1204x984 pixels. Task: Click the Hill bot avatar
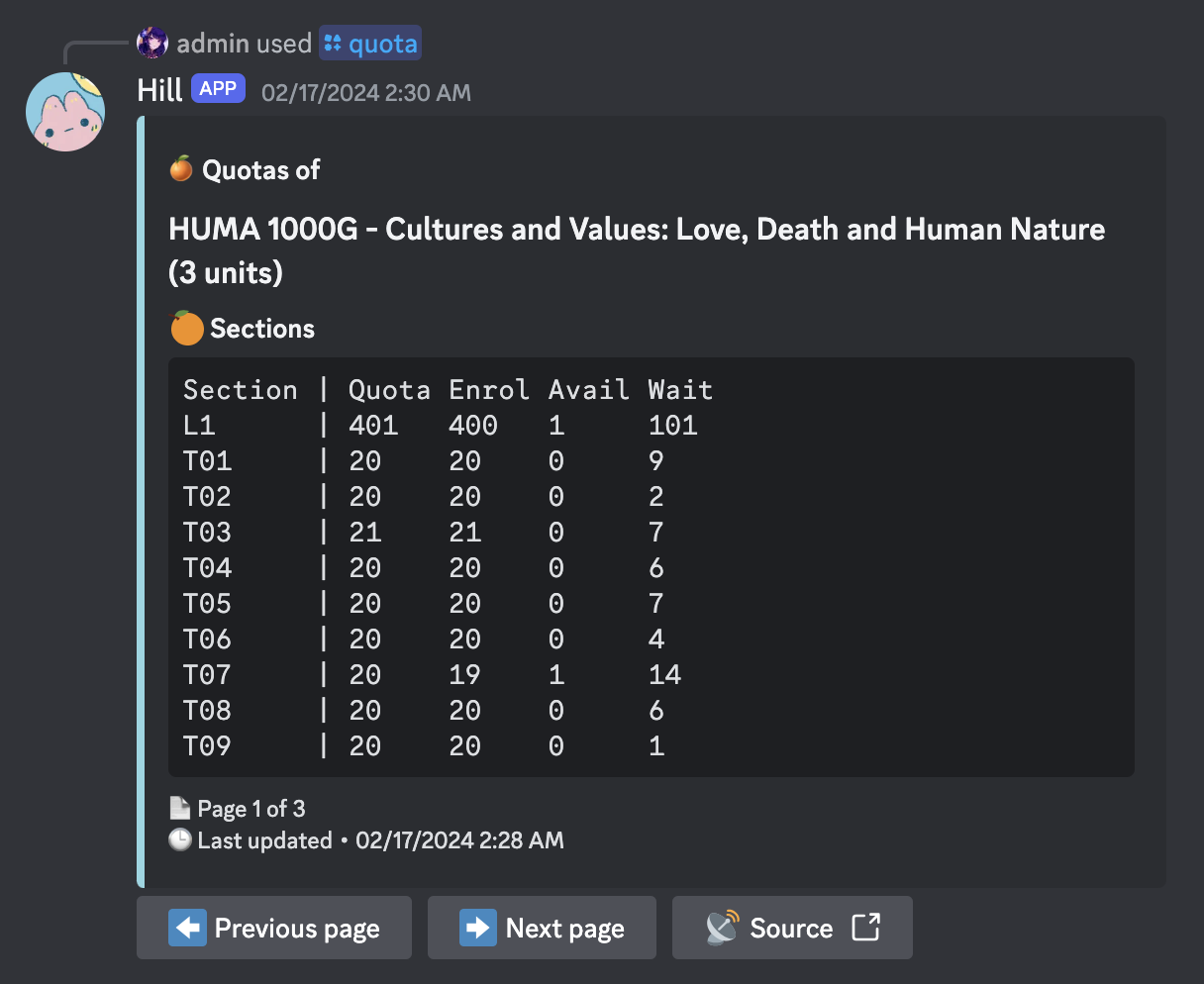pos(65,111)
